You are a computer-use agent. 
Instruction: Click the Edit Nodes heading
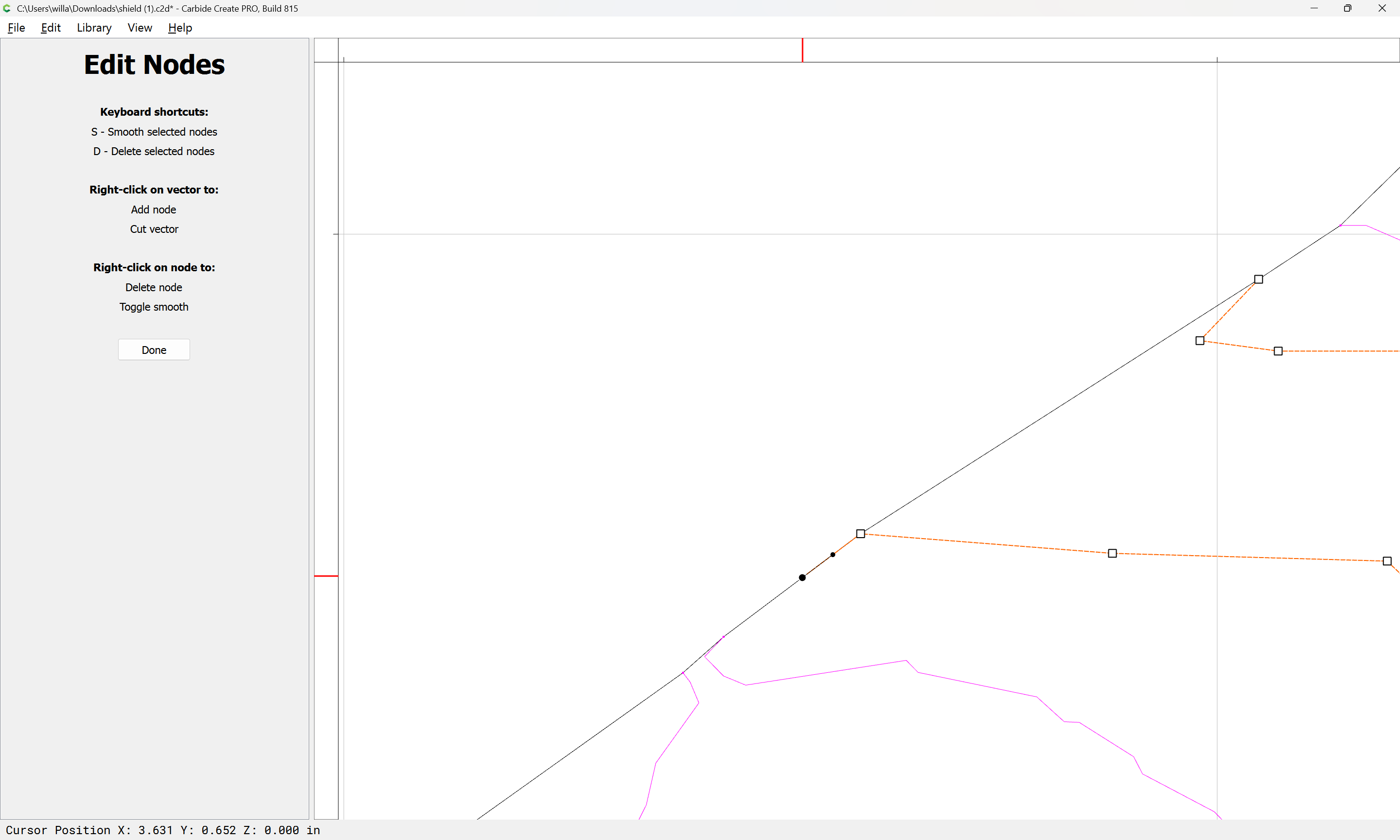[x=154, y=65]
